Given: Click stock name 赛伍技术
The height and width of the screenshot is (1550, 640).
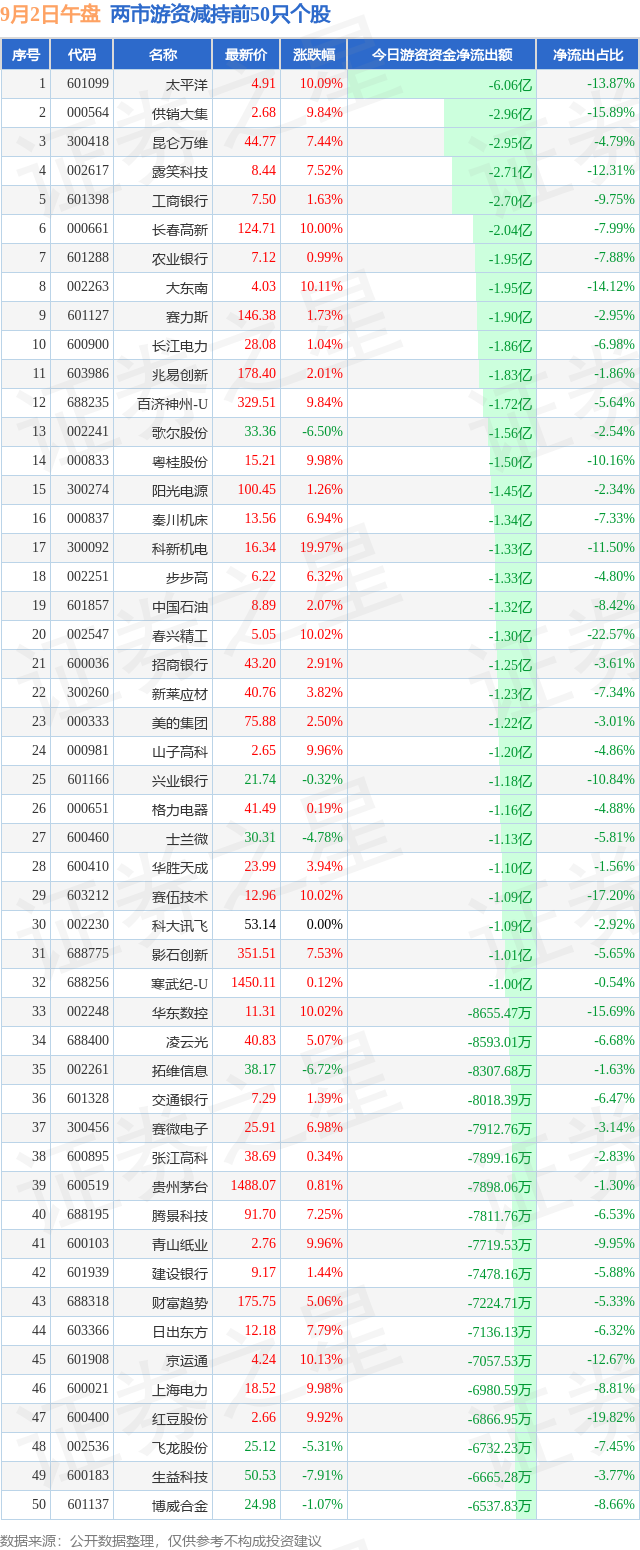Looking at the screenshot, I should [x=180, y=896].
